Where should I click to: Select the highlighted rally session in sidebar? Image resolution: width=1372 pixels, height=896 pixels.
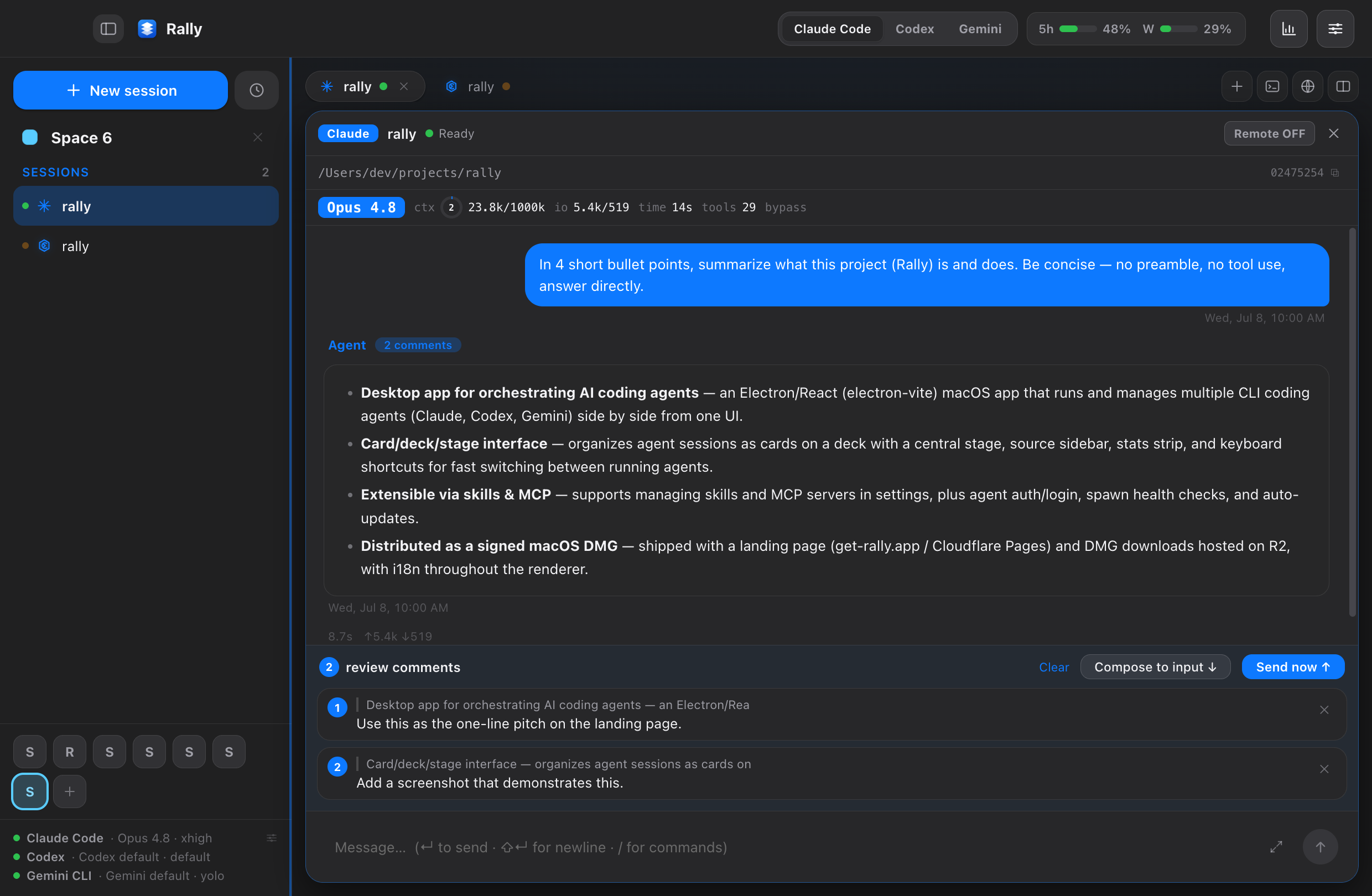[146, 206]
